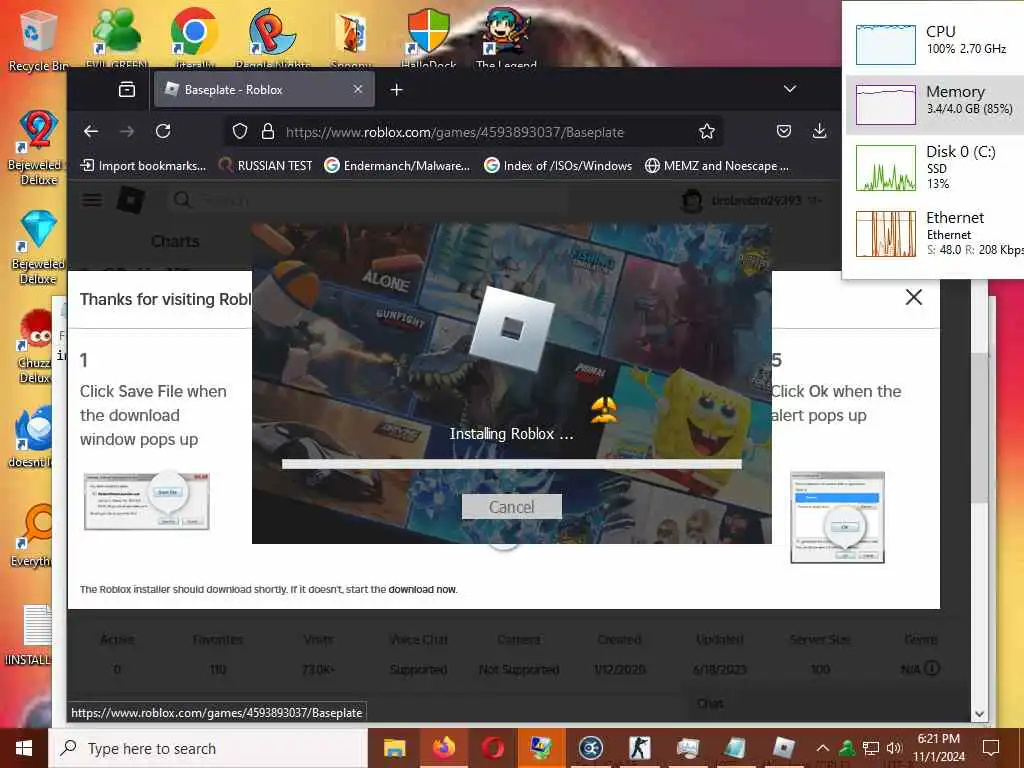Open the RUSSIAN TEST bookmark
This screenshot has width=1024, height=768.
tap(265, 166)
